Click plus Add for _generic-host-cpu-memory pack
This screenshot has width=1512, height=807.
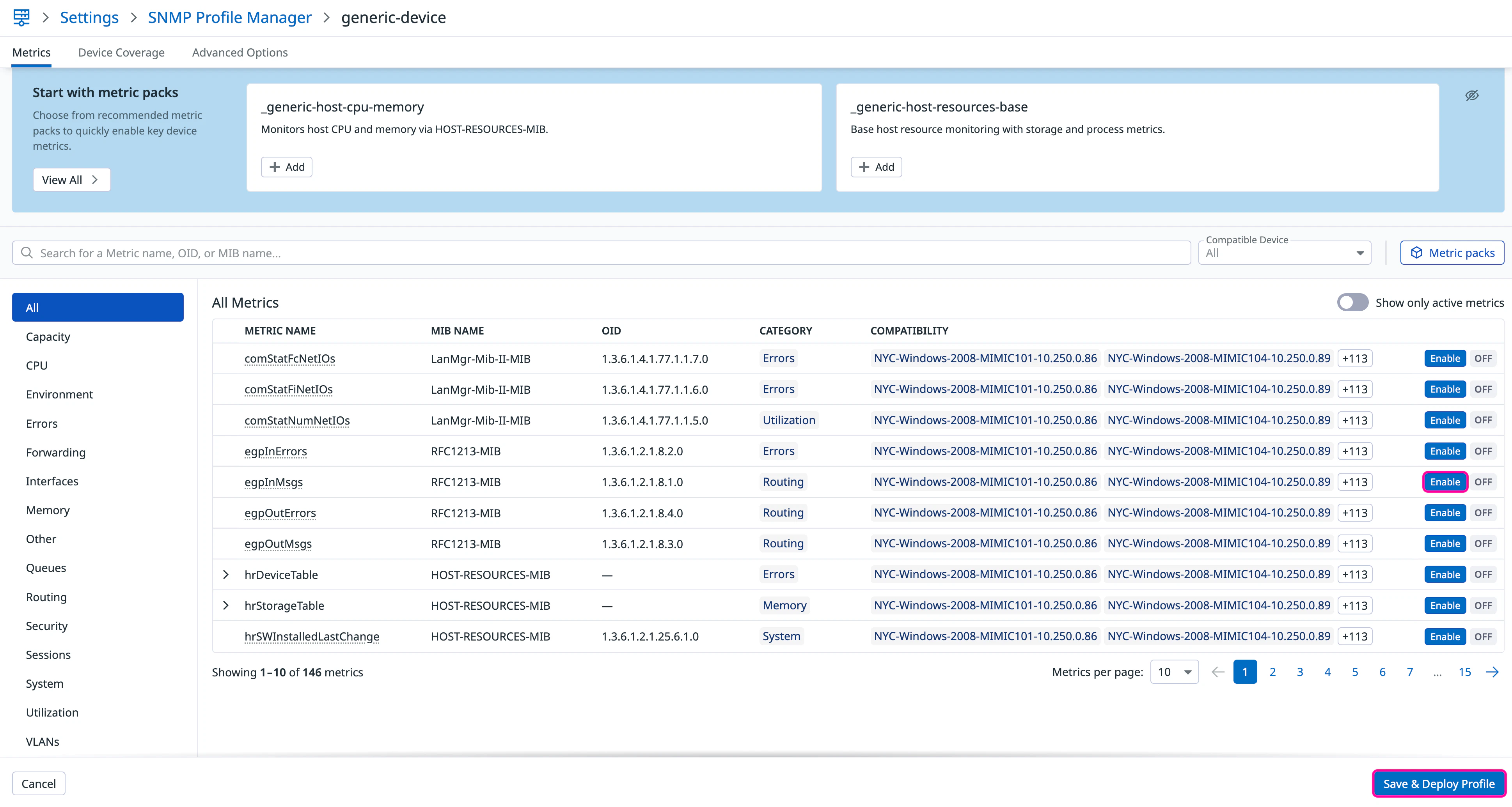click(x=286, y=167)
